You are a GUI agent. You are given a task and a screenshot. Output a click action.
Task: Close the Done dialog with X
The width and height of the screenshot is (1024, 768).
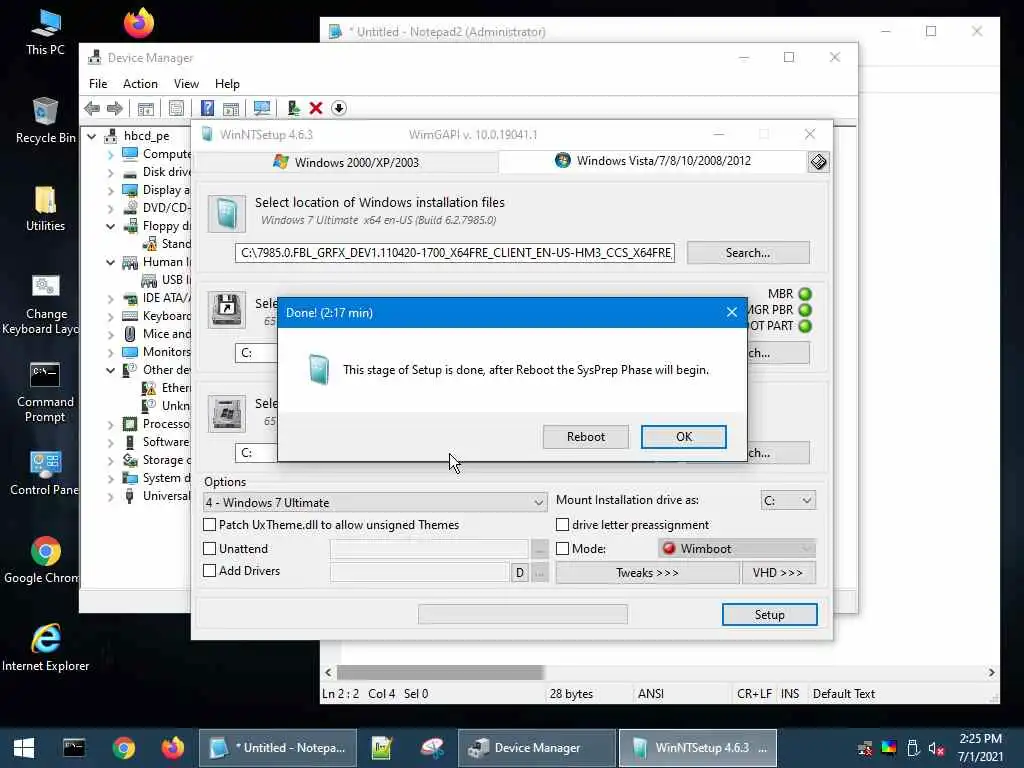pos(731,313)
